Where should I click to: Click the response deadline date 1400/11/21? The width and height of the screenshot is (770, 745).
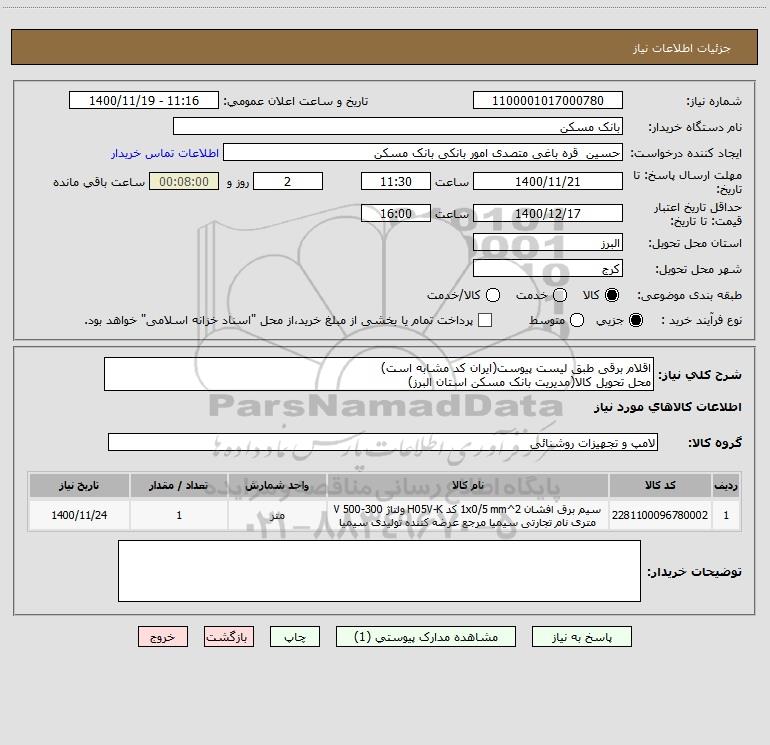tap(548, 181)
